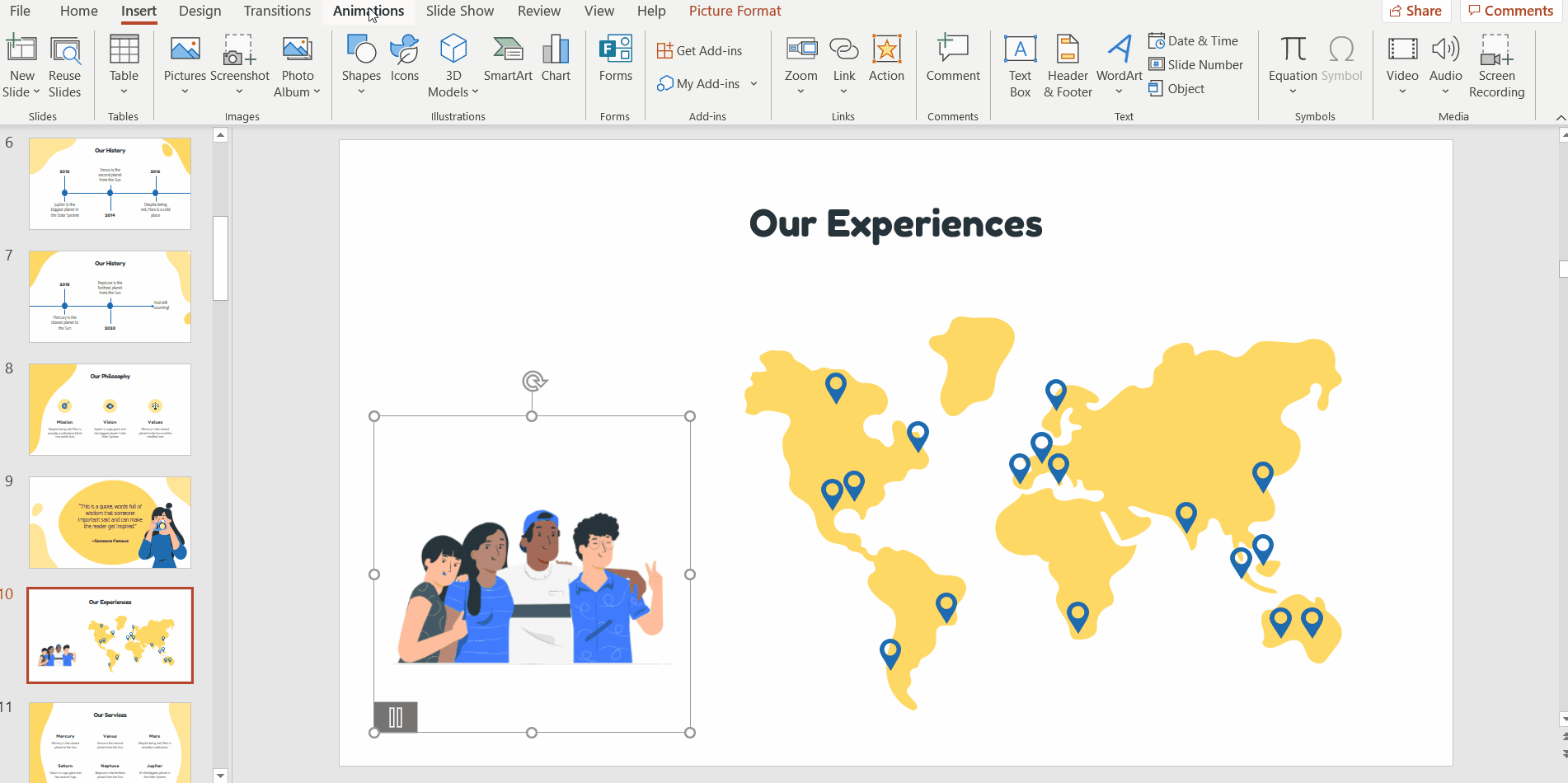Click the picture's rotation handle
The height and width of the screenshot is (783, 1568).
(533, 381)
